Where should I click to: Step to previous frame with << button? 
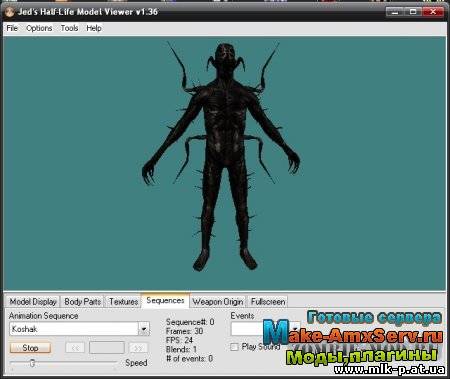(75, 348)
